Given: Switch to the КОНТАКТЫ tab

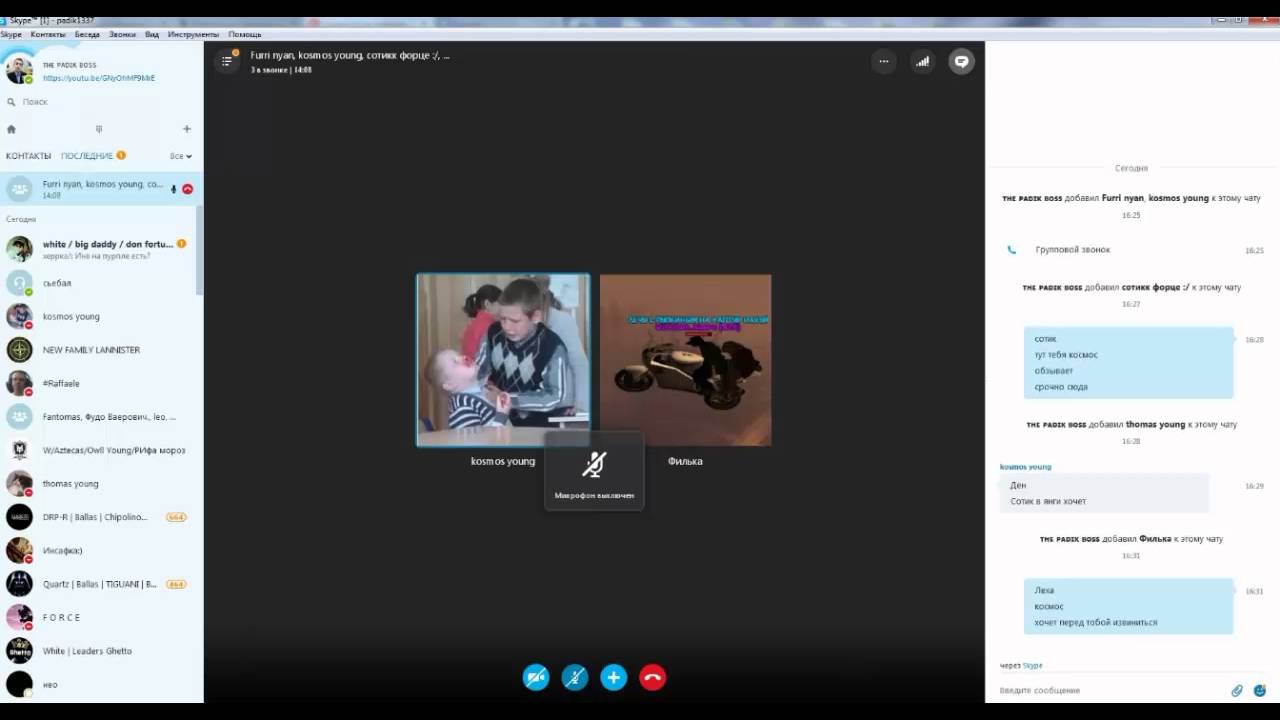Looking at the screenshot, I should click(28, 156).
